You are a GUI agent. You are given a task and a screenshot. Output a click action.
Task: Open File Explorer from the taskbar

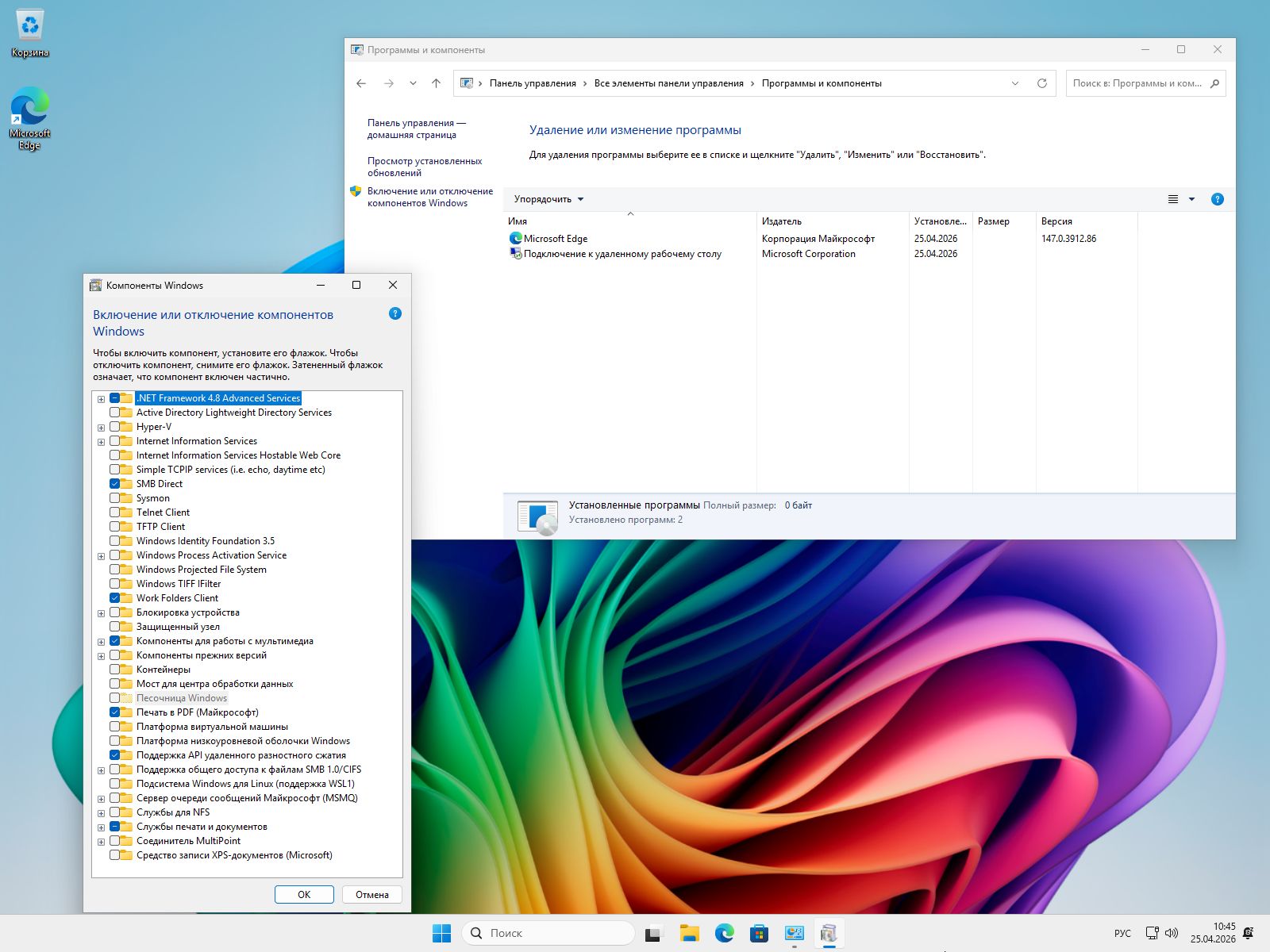689,933
